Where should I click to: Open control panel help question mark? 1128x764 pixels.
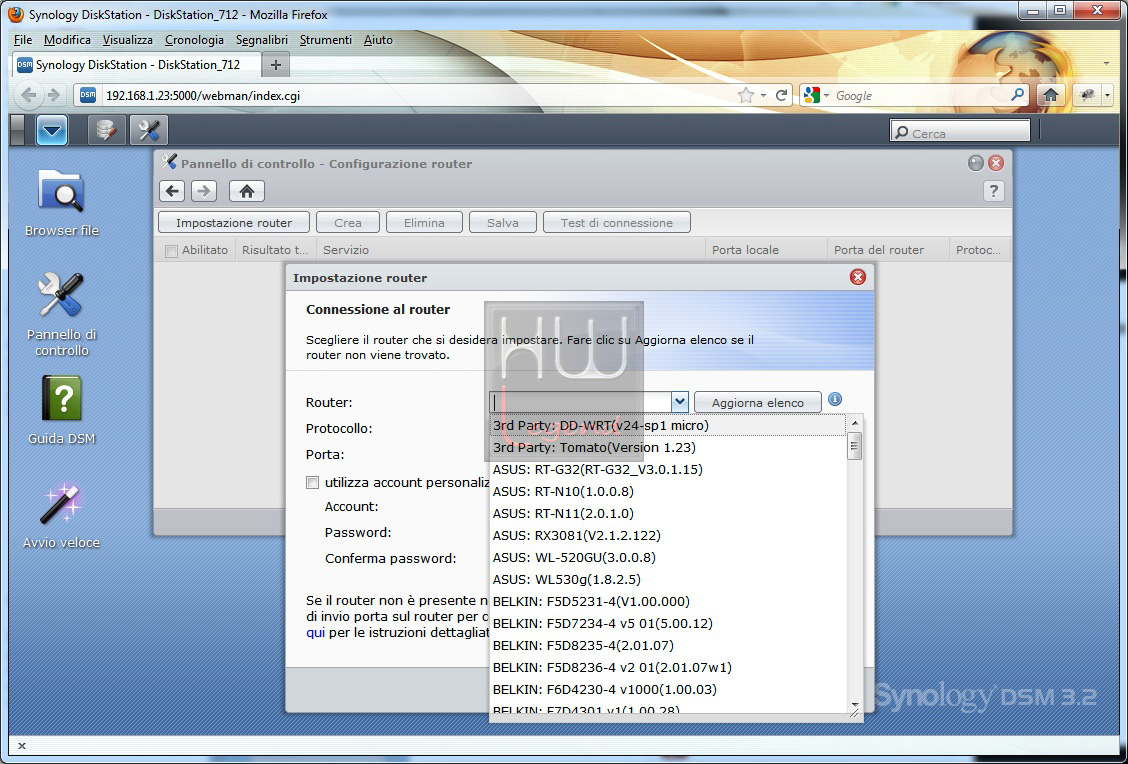993,191
